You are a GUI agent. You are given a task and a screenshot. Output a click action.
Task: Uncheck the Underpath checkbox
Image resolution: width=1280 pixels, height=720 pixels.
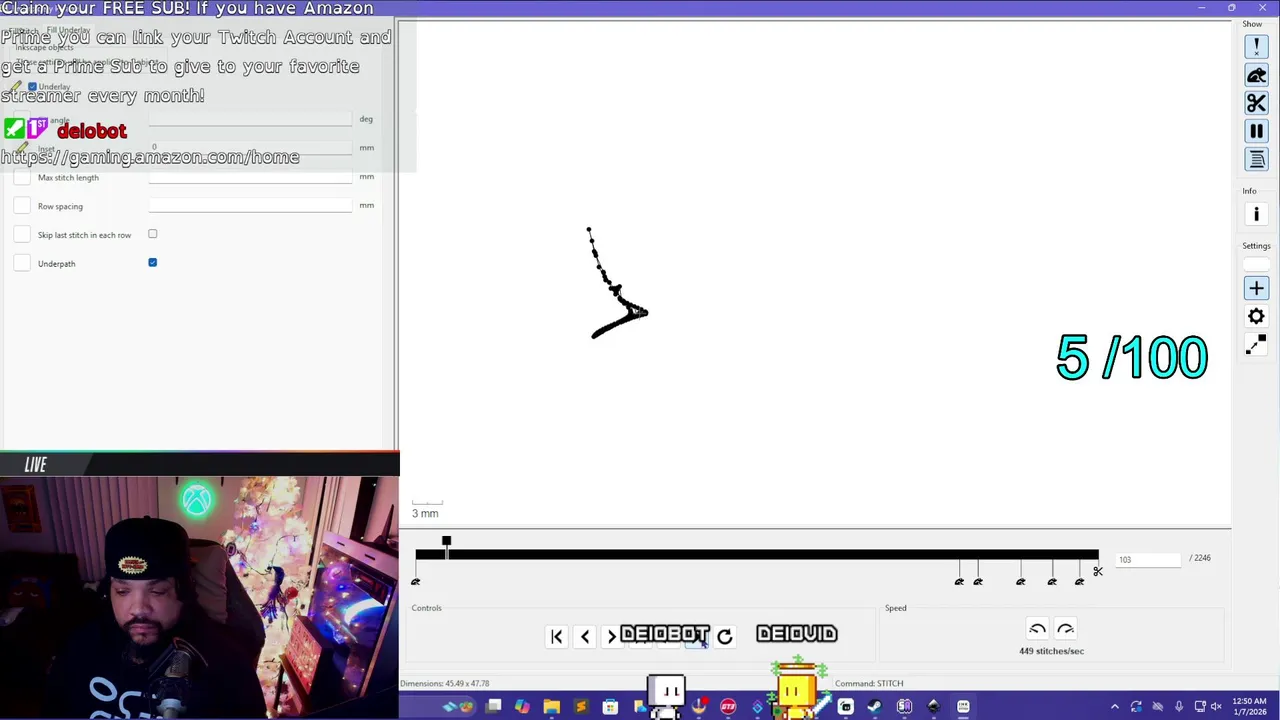(153, 263)
